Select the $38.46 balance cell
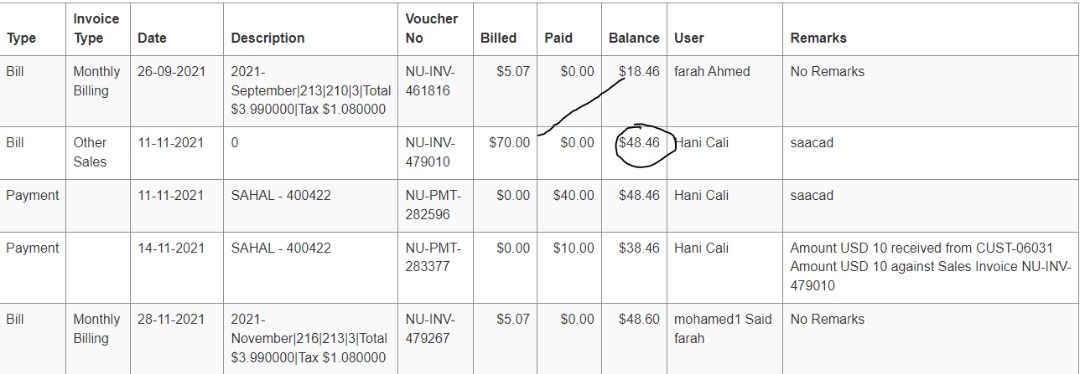The width and height of the screenshot is (1080, 374). 639,249
